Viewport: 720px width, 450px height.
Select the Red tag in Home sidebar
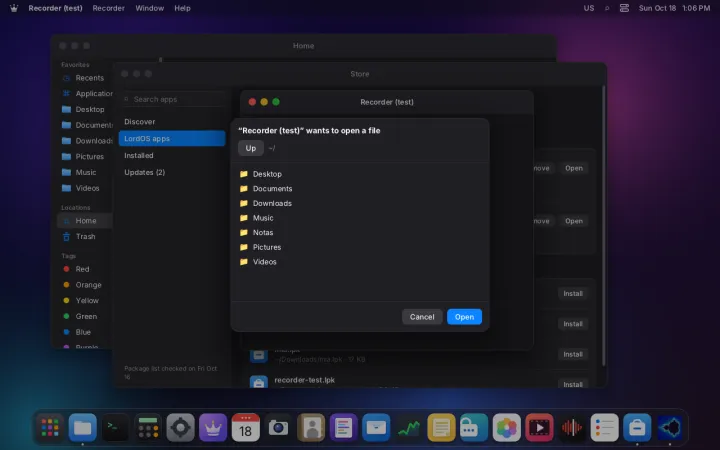[x=85, y=269]
